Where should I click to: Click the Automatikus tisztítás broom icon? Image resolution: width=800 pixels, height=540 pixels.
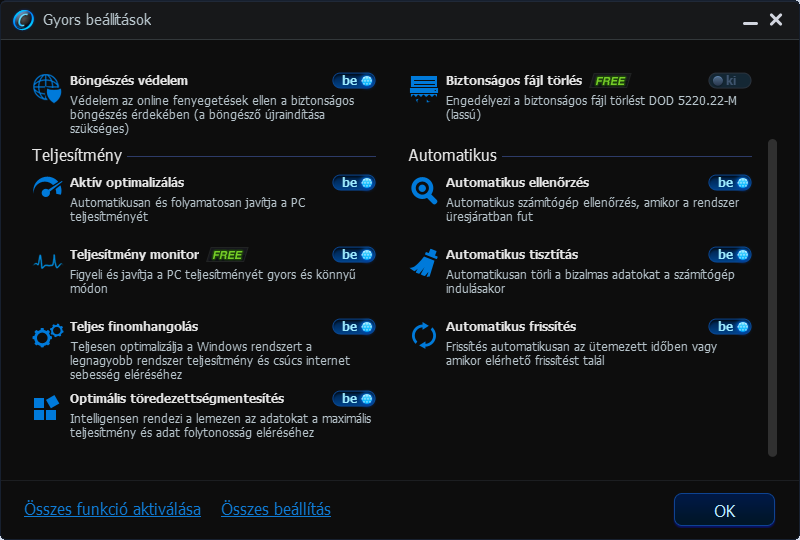click(x=424, y=263)
